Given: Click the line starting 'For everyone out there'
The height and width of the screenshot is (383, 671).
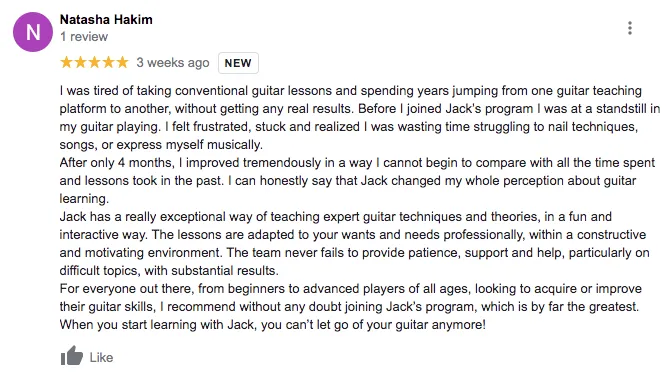Looking at the screenshot, I should pos(350,288).
